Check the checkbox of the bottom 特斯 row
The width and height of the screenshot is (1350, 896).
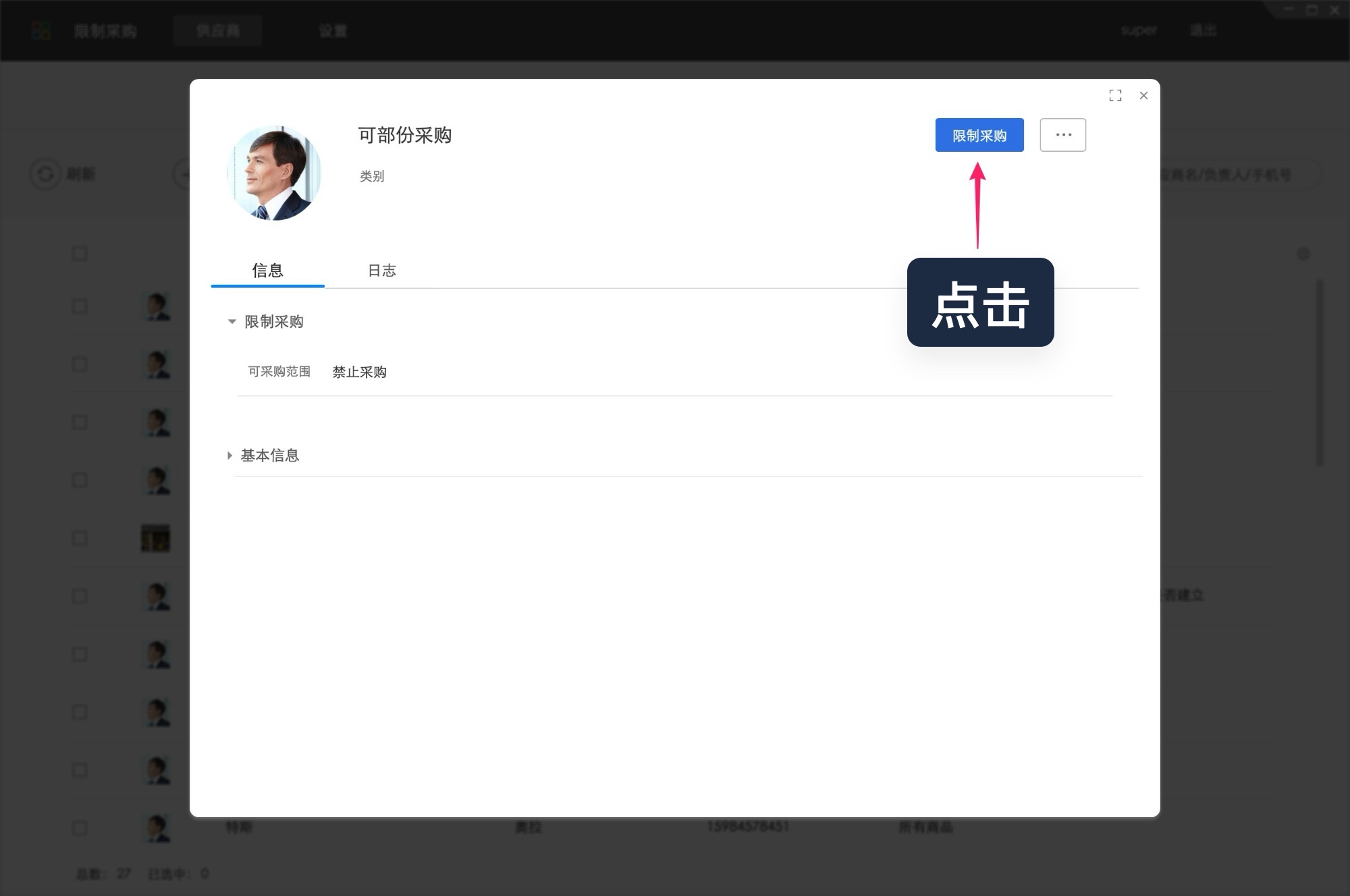coord(80,828)
